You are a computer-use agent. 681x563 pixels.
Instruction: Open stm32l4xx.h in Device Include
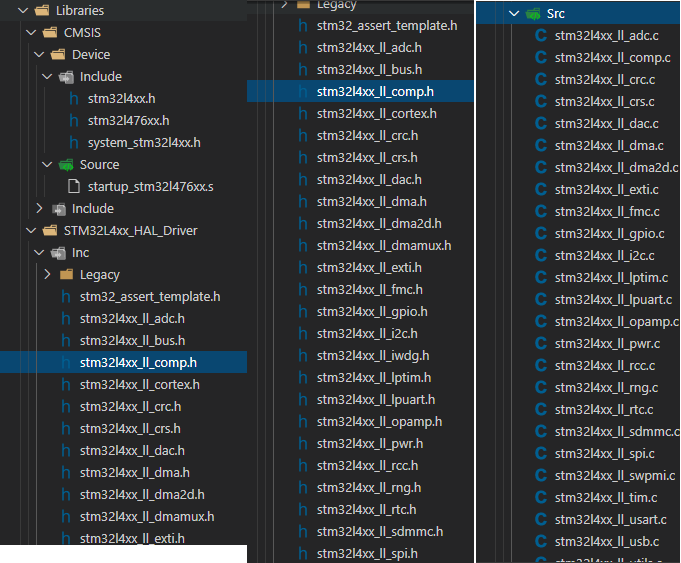pyautogui.click(x=122, y=99)
